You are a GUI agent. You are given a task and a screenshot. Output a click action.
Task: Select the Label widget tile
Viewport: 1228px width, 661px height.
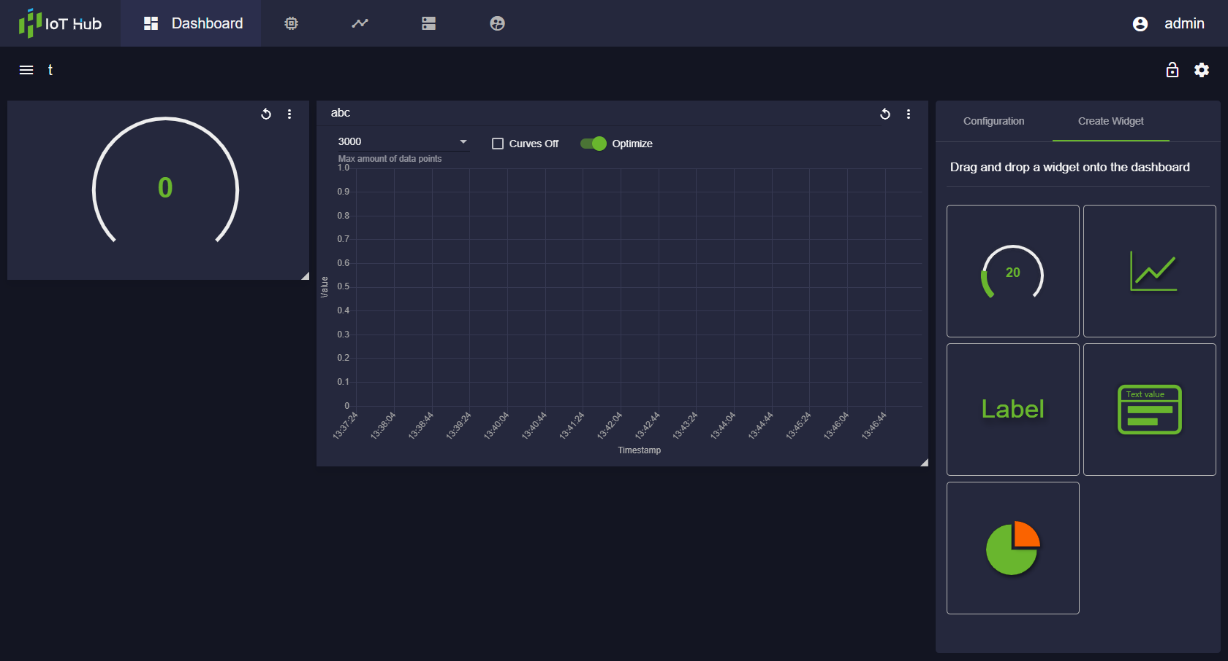[1013, 409]
